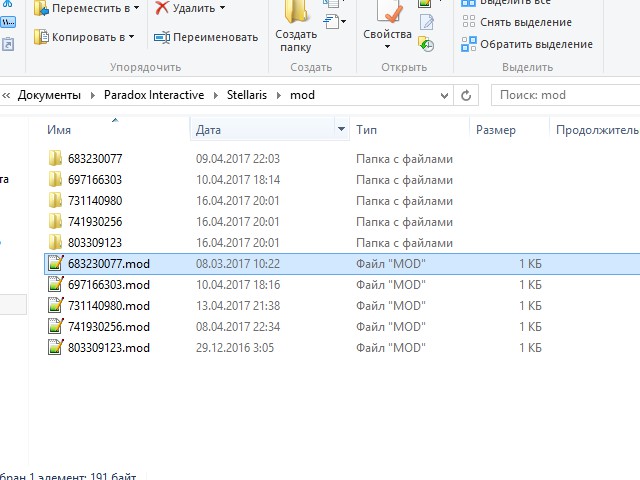Open the 'Копировать в' copy menu
Screen dimensions: 640x480
click(x=84, y=37)
